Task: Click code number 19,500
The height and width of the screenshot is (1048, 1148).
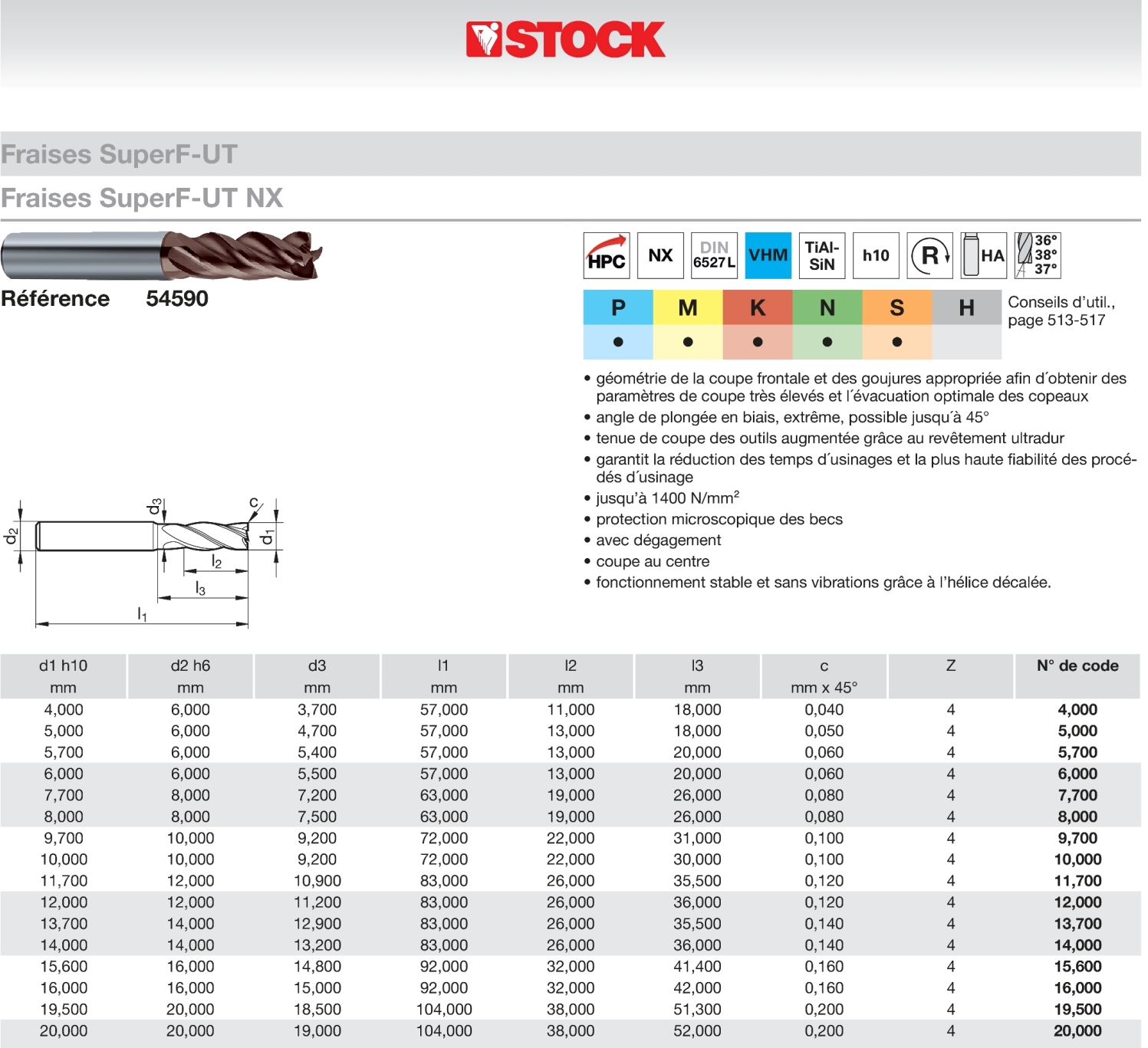Action: click(x=1077, y=1010)
